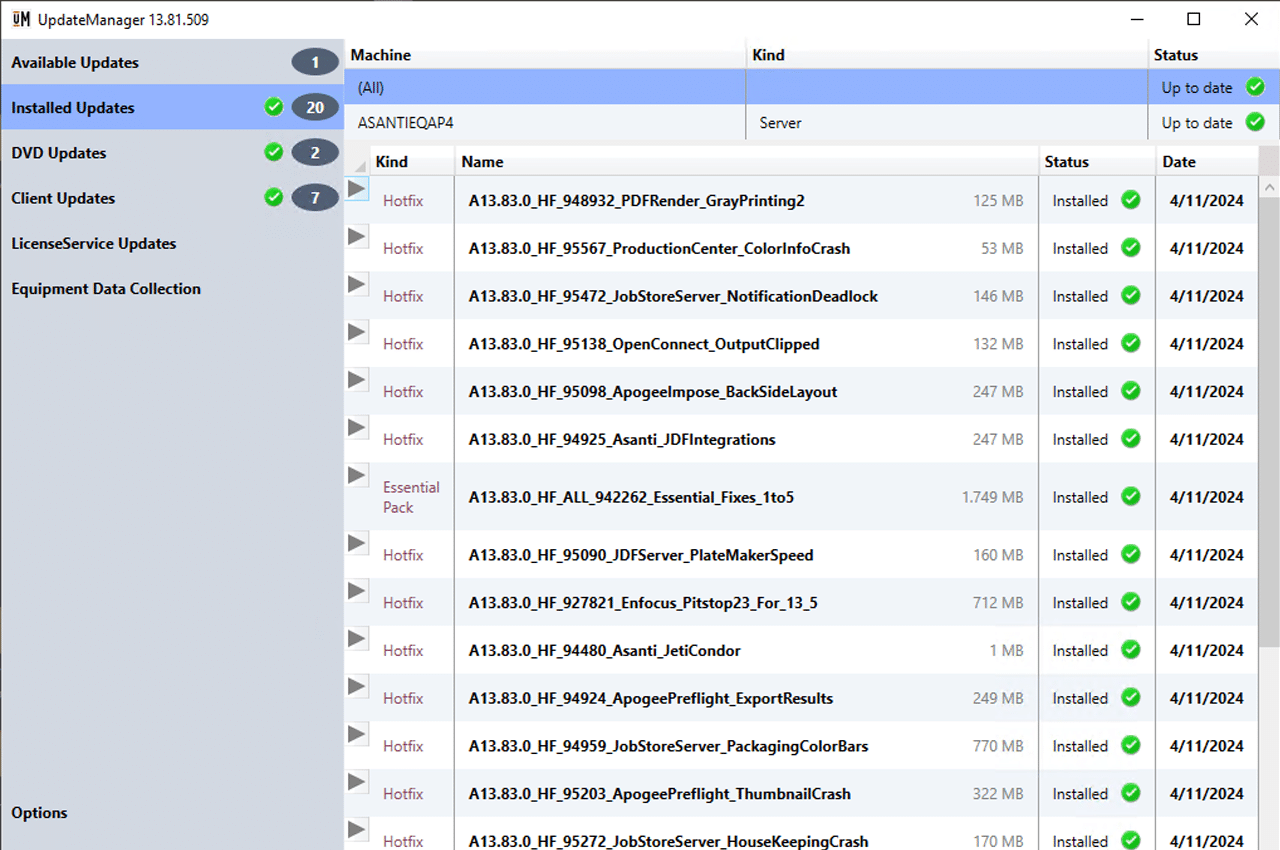Select the ASANTIEQAP4 machine row
The image size is (1280, 850).
coord(413,123)
